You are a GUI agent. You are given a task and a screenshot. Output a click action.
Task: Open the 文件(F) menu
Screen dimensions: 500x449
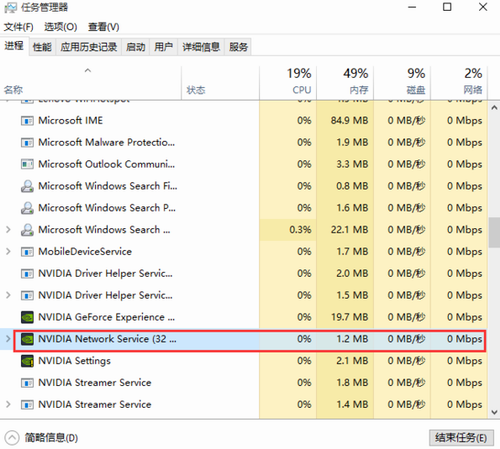[x=19, y=27]
